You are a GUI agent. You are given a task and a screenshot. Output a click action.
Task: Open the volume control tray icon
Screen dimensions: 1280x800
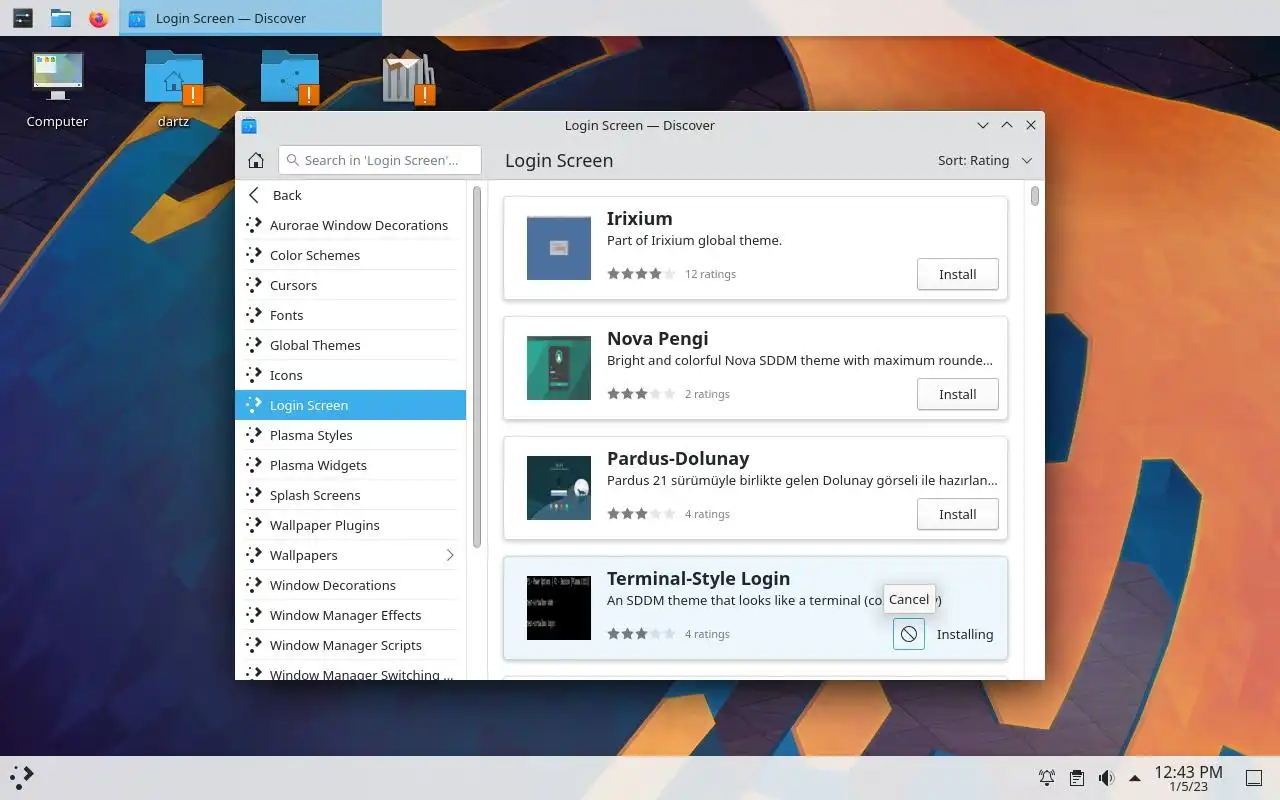coord(1106,777)
